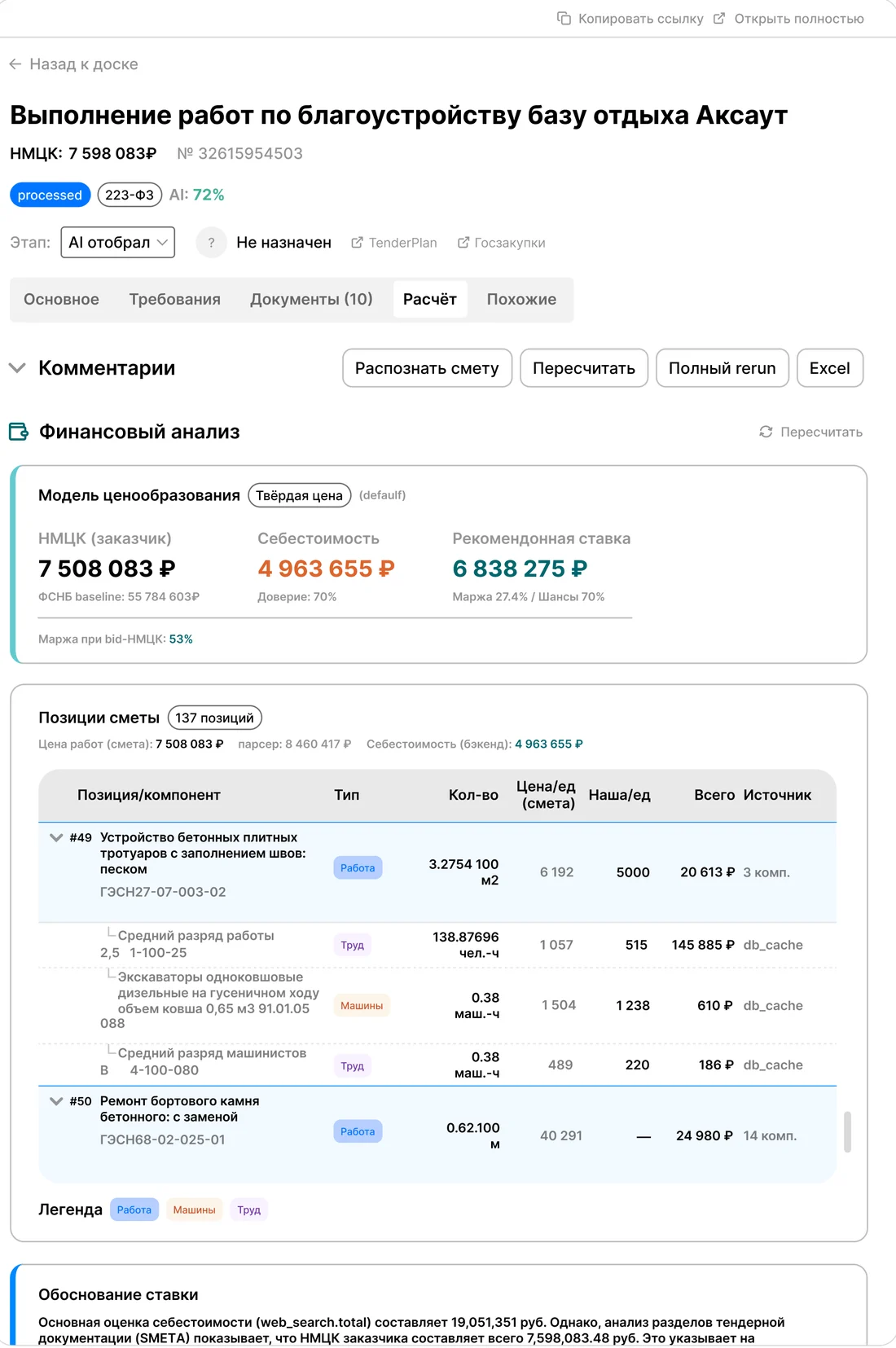The image size is (896, 1348).
Task: Click the Полный rerun button
Action: coord(723,368)
